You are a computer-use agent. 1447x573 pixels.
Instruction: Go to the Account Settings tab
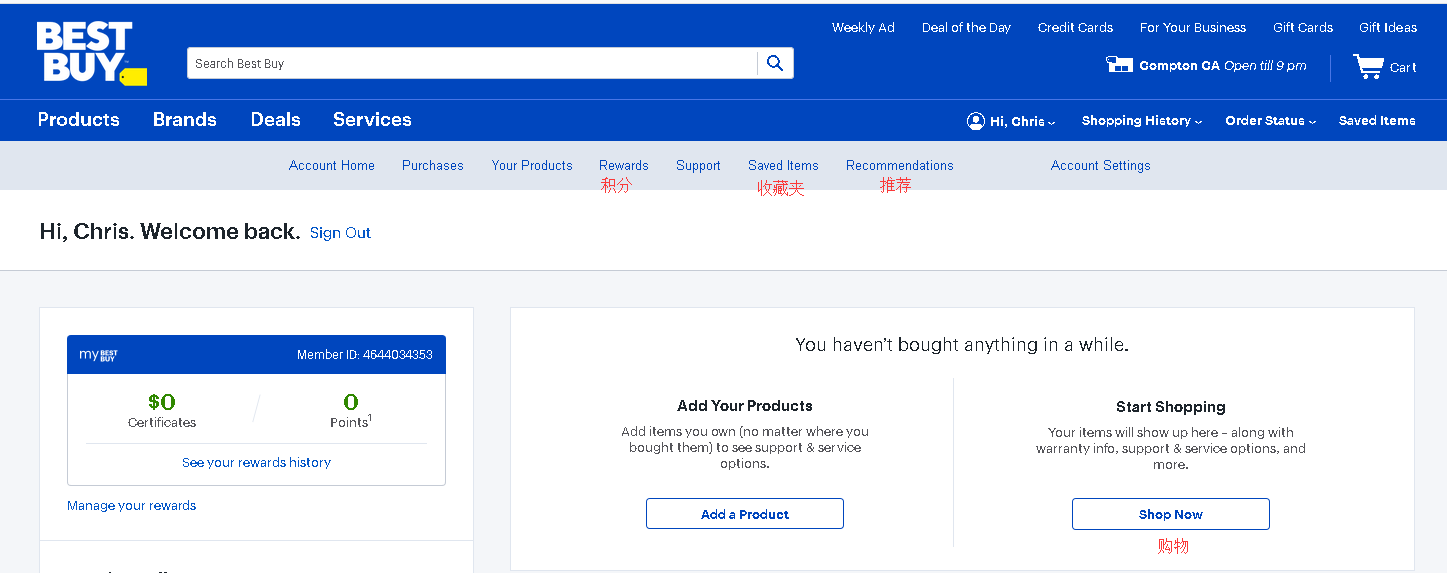coord(1100,166)
